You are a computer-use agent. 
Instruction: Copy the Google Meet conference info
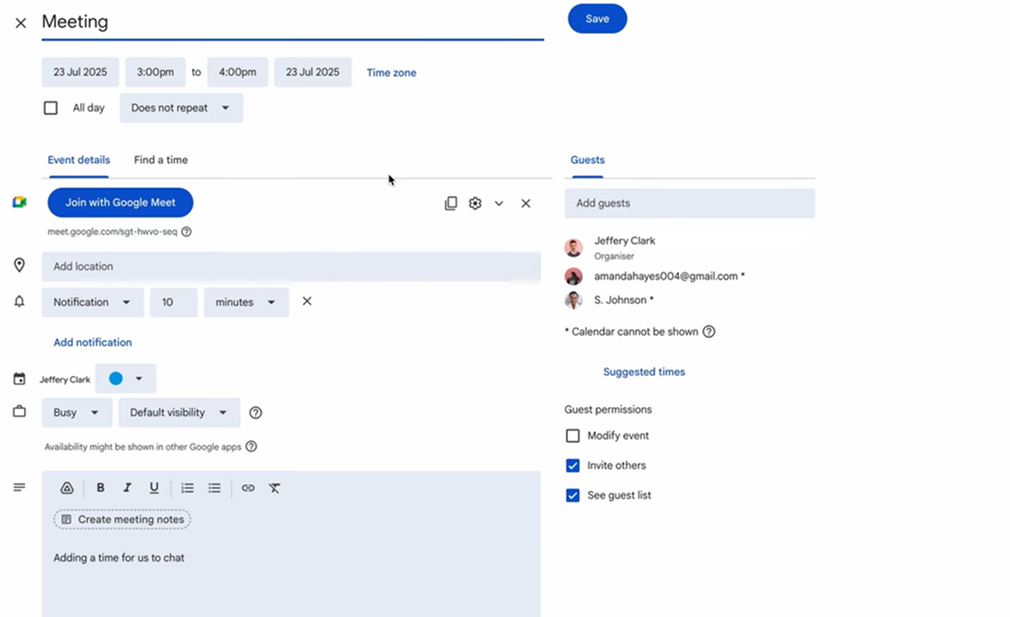(x=450, y=203)
